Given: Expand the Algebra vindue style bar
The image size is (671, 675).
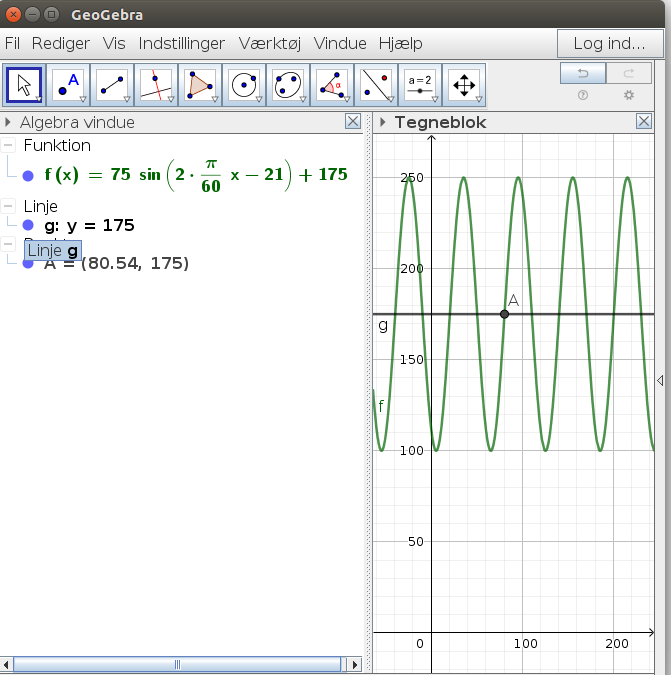Looking at the screenshot, I should tap(7, 122).
